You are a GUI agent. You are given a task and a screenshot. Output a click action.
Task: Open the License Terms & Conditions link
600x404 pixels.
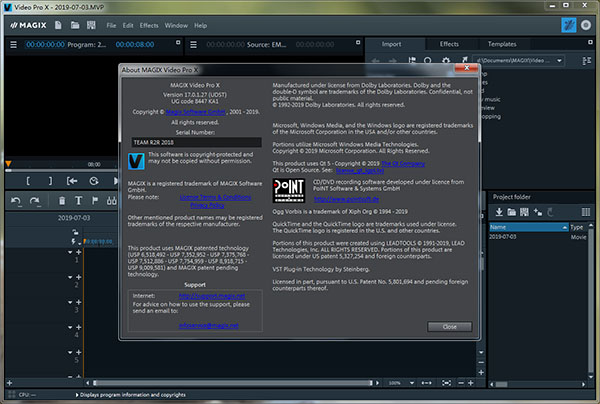pos(215,197)
